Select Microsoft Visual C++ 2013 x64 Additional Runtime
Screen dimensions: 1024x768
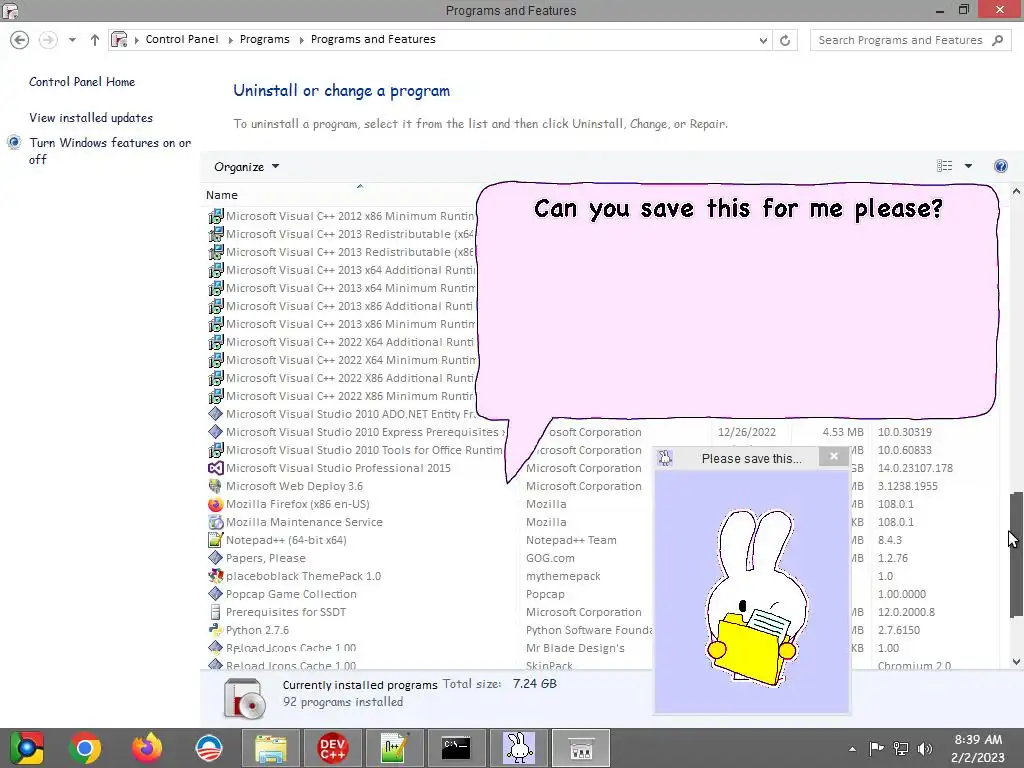click(351, 270)
